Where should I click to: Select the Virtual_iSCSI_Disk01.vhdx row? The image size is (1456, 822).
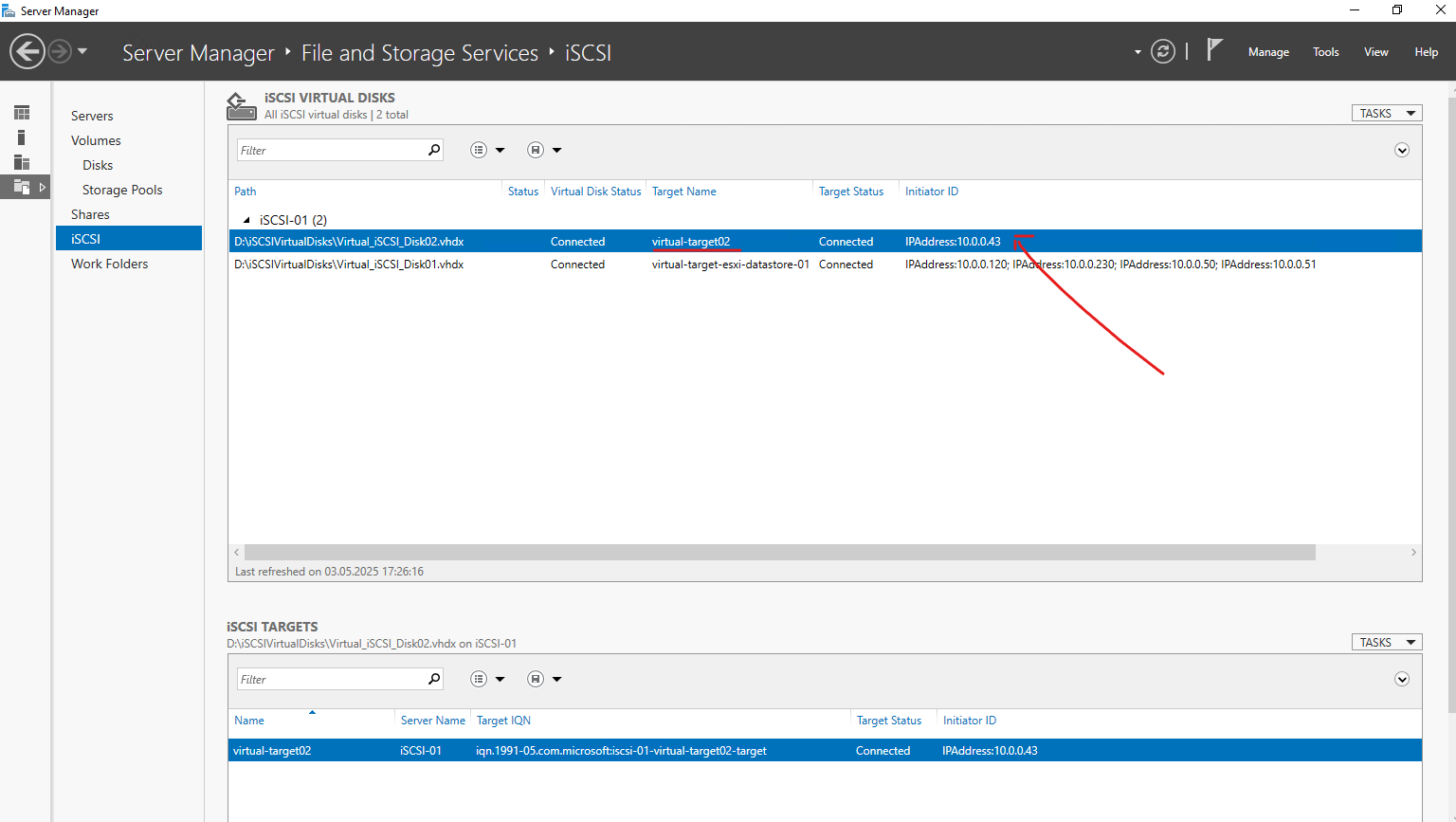[825, 265]
